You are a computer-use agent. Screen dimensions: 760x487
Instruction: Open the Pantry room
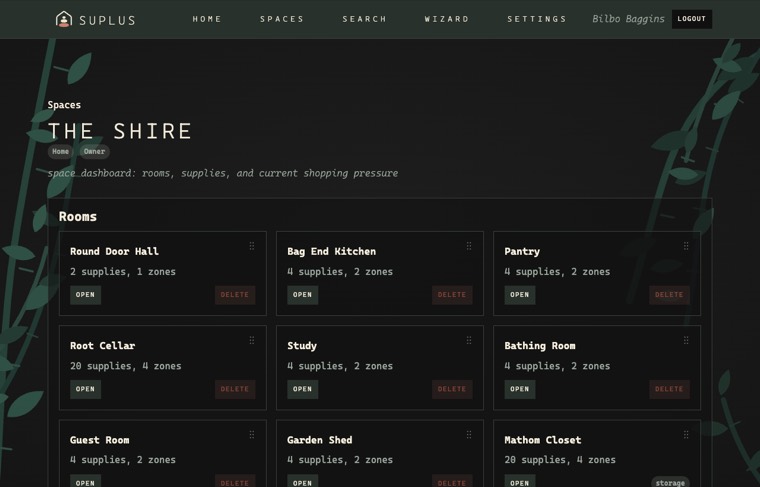tap(520, 295)
